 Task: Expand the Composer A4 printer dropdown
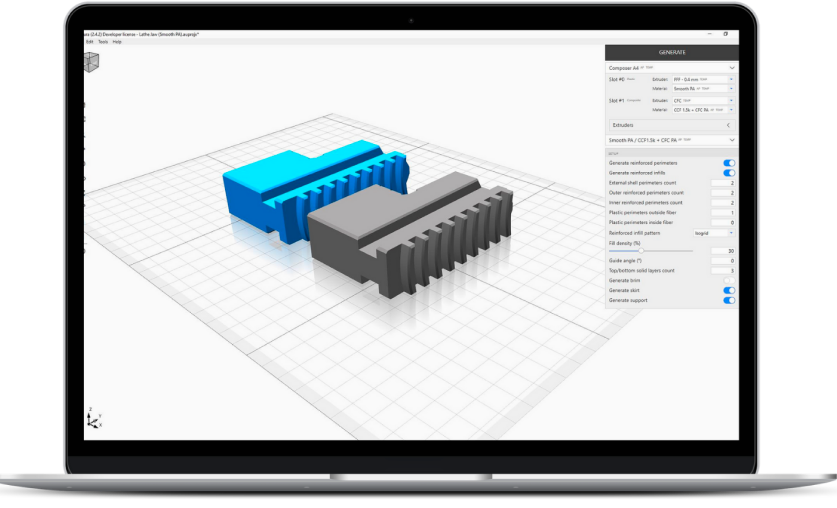(672, 68)
